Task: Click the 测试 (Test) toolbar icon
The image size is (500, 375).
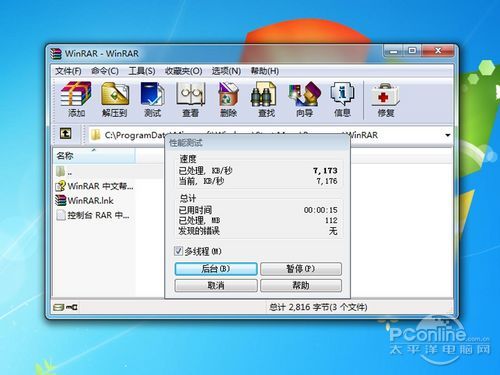Action: pyautogui.click(x=152, y=99)
